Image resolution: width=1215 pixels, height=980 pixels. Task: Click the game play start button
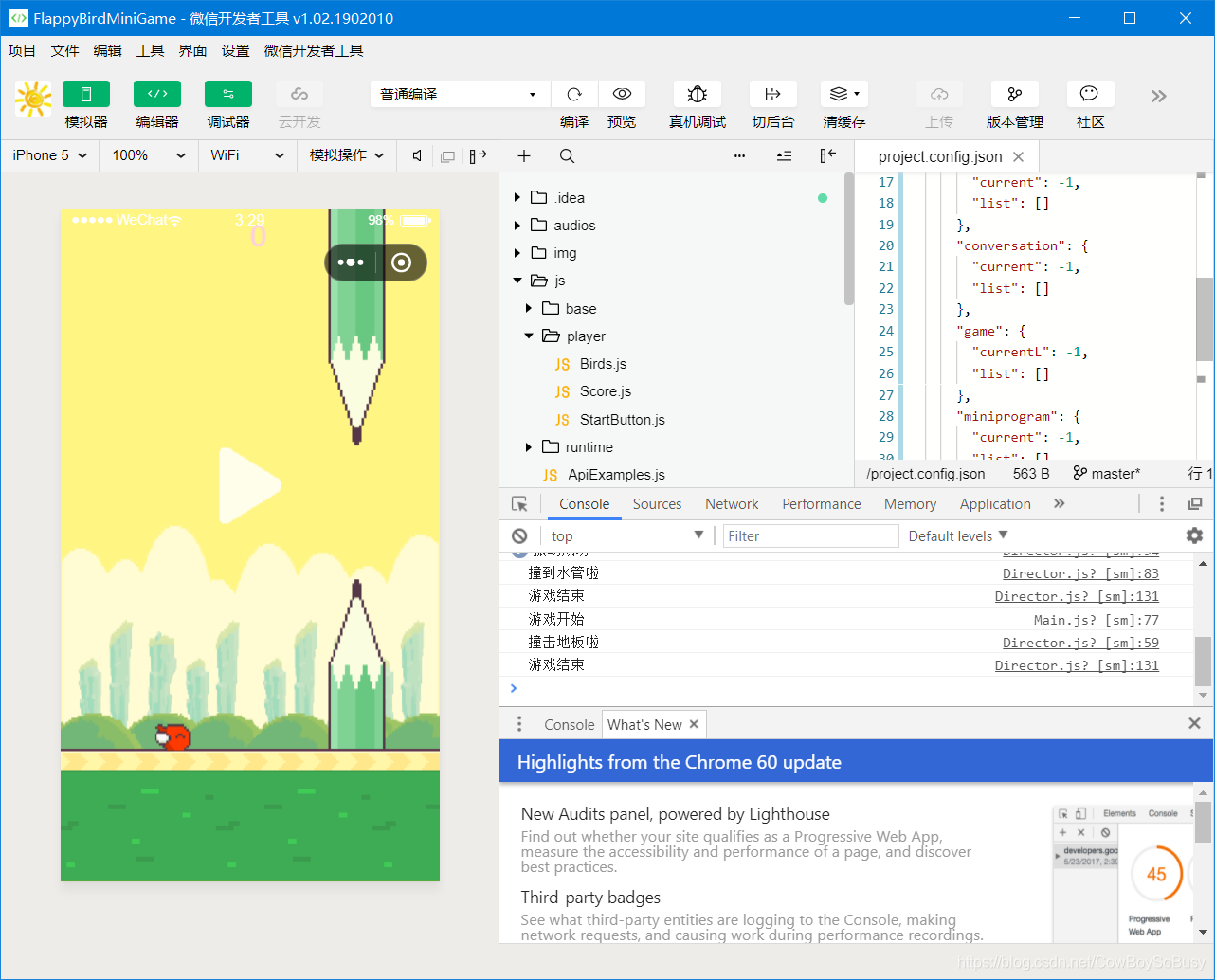tap(249, 485)
